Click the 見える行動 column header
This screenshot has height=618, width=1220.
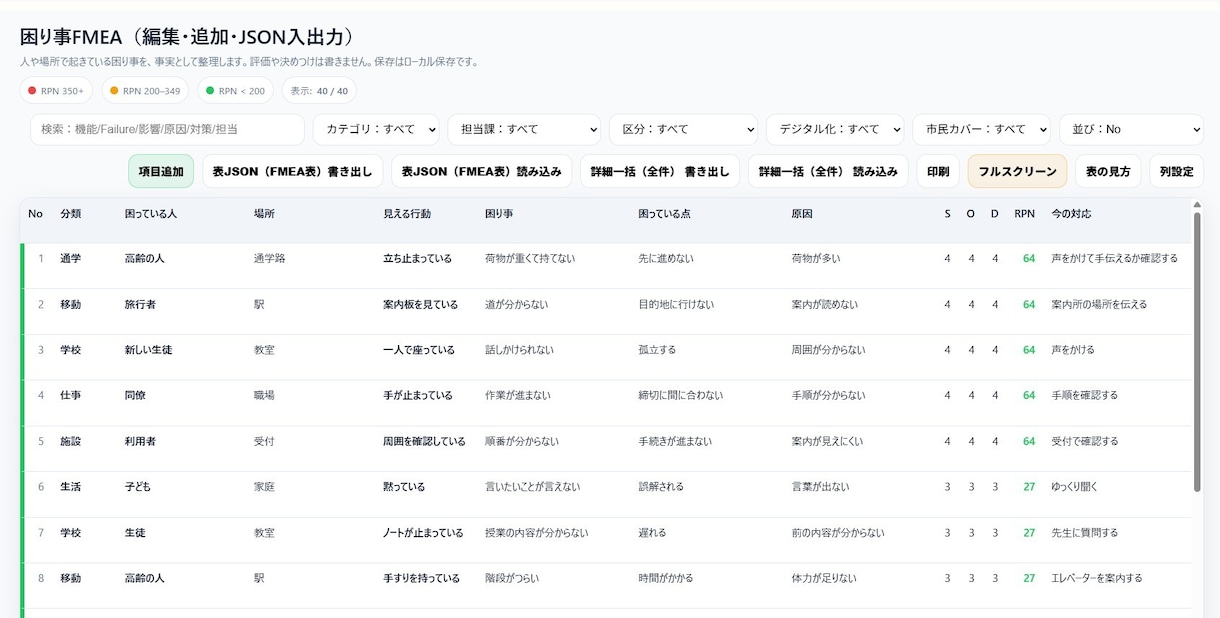click(407, 214)
